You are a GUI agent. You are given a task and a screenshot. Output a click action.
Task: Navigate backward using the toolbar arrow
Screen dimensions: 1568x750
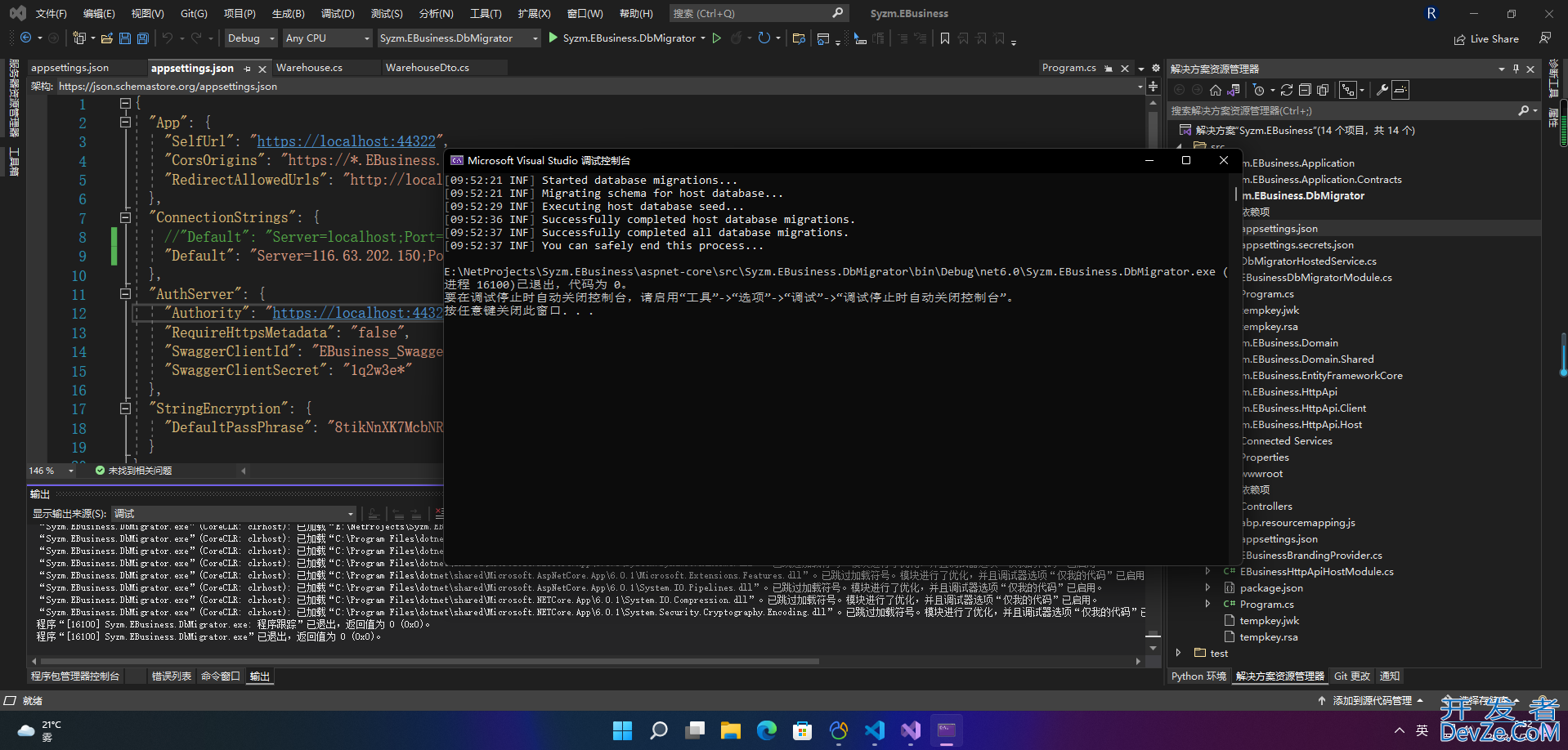click(x=26, y=38)
